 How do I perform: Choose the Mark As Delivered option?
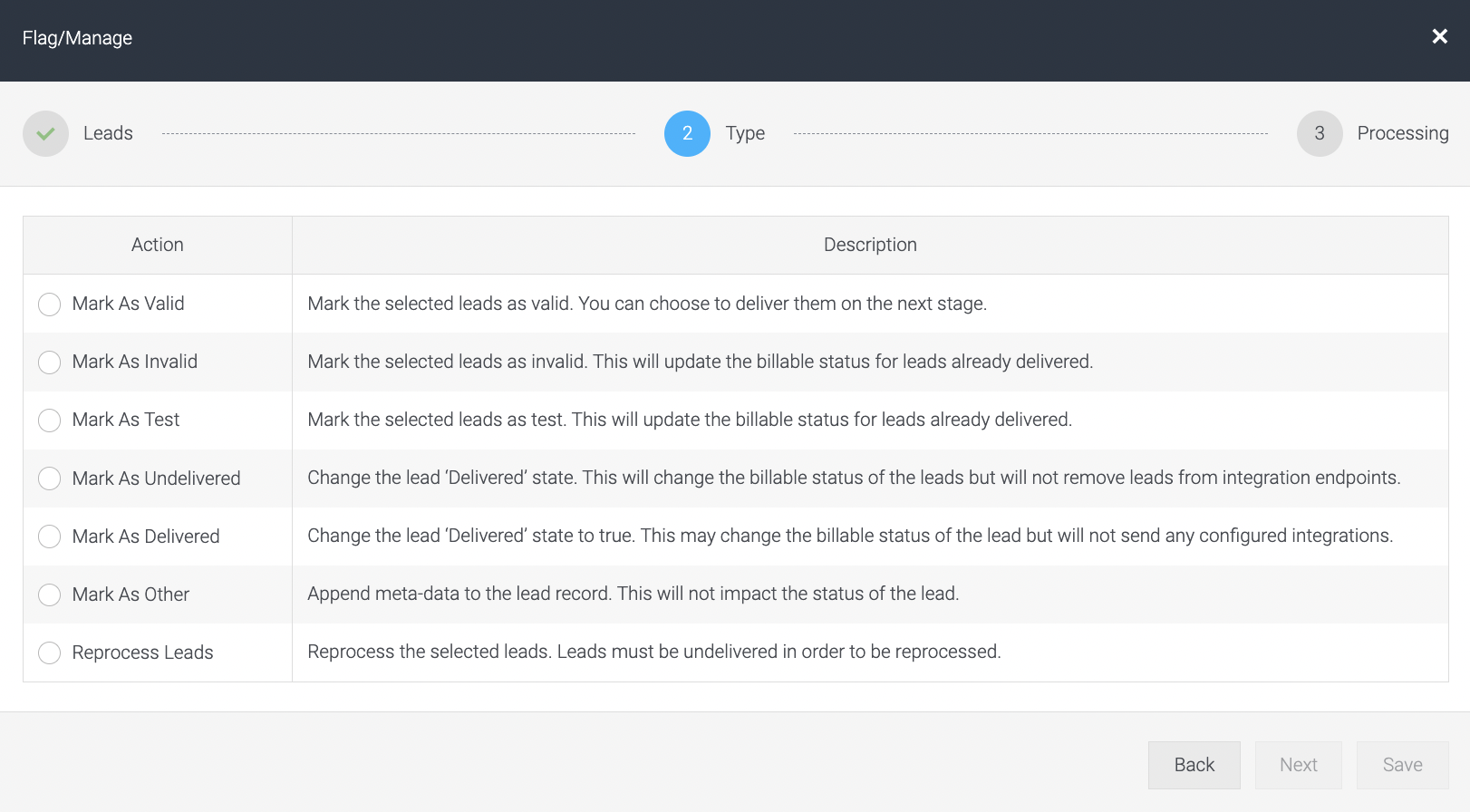pos(50,536)
